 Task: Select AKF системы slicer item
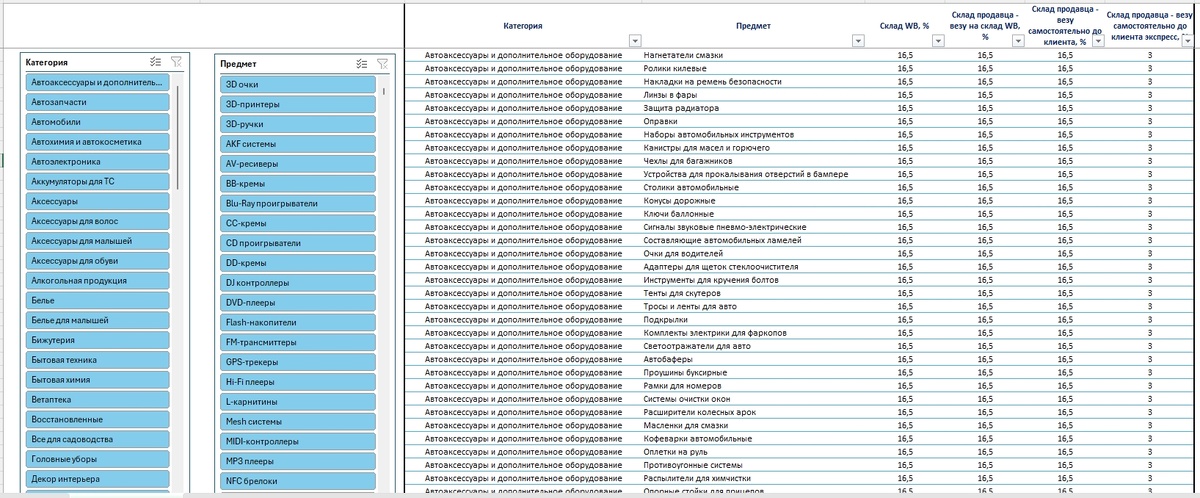click(297, 144)
